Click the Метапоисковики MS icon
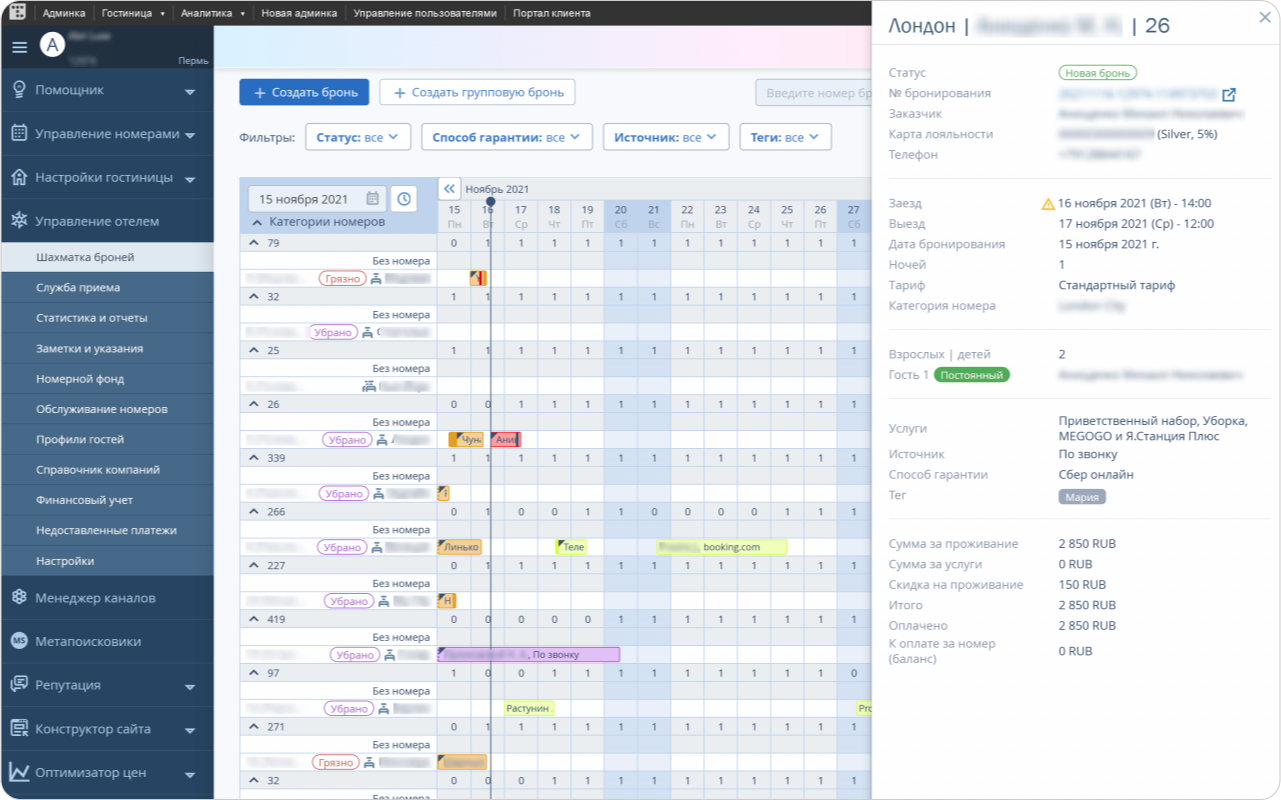 point(19,641)
